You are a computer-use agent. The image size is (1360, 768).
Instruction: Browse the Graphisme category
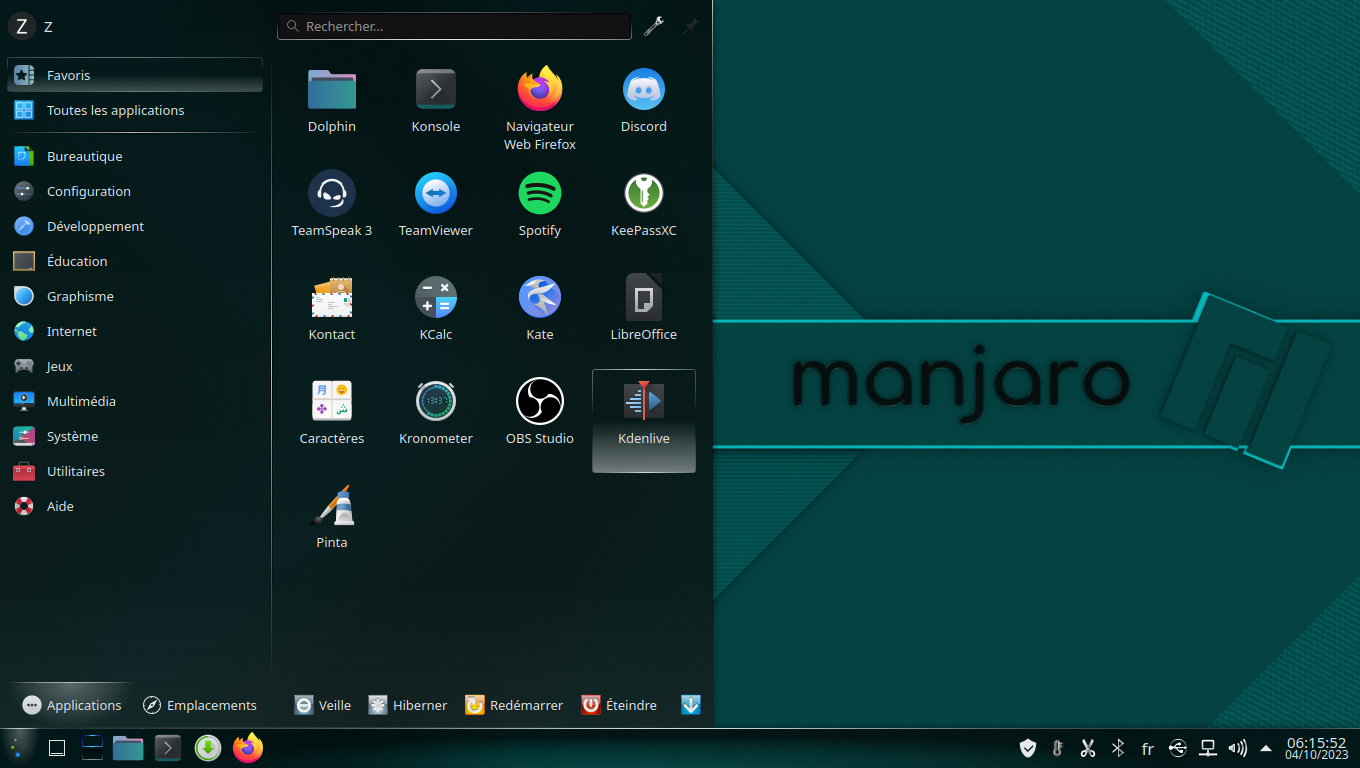135,296
